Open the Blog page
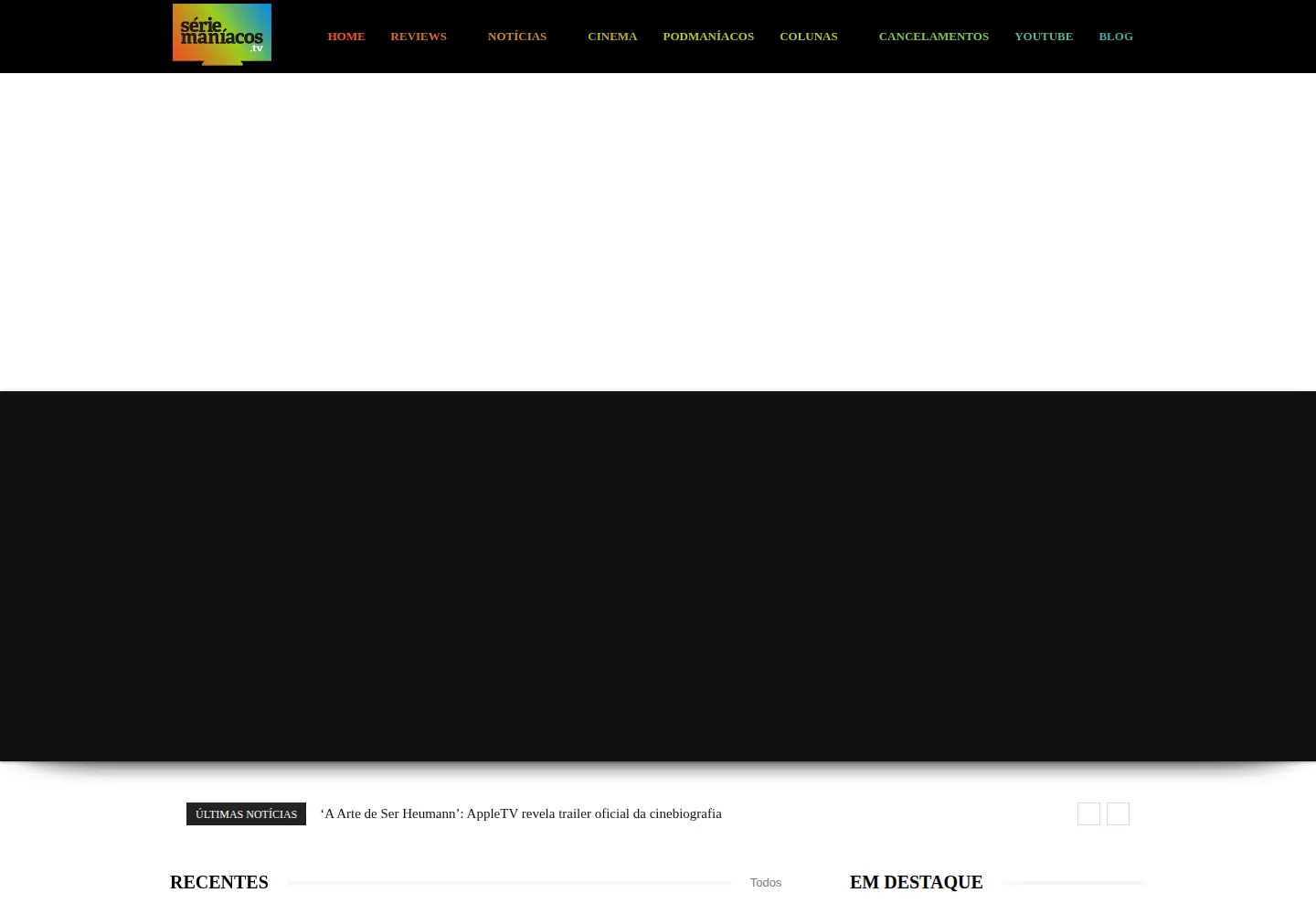Viewport: 1316px width, 914px height. 1116,37
